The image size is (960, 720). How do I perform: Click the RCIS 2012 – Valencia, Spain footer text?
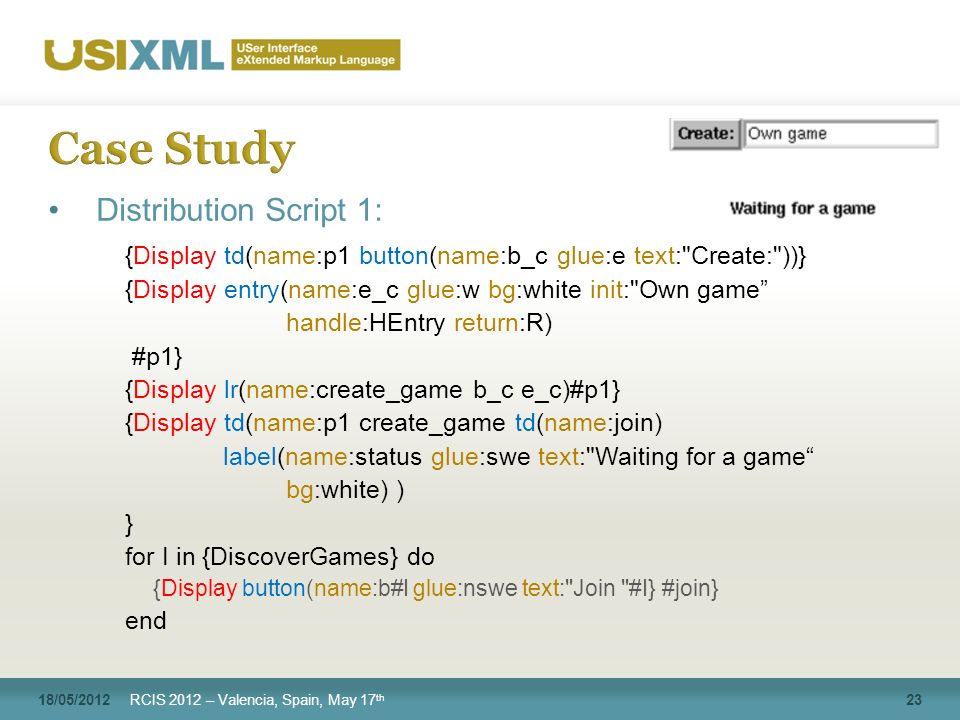click(x=257, y=699)
